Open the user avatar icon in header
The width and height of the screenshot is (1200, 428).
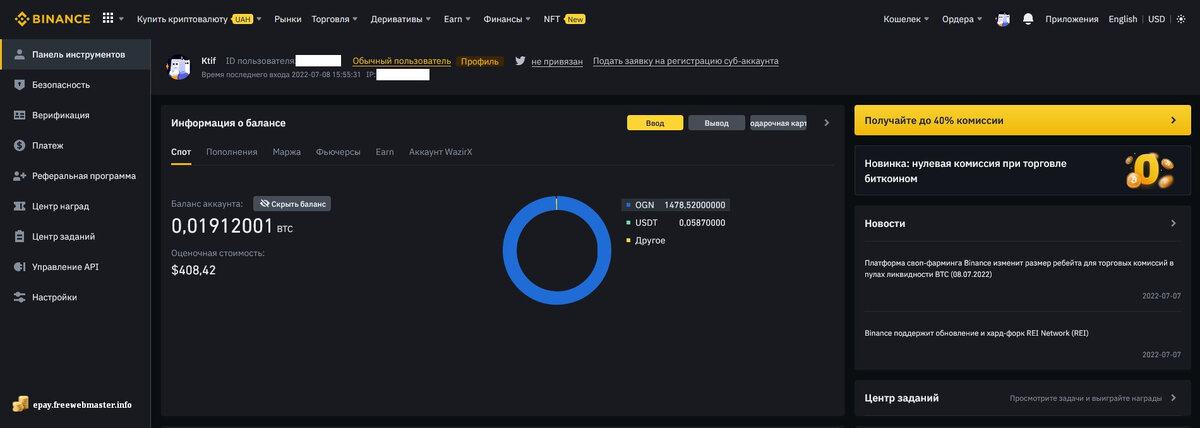(1003, 19)
